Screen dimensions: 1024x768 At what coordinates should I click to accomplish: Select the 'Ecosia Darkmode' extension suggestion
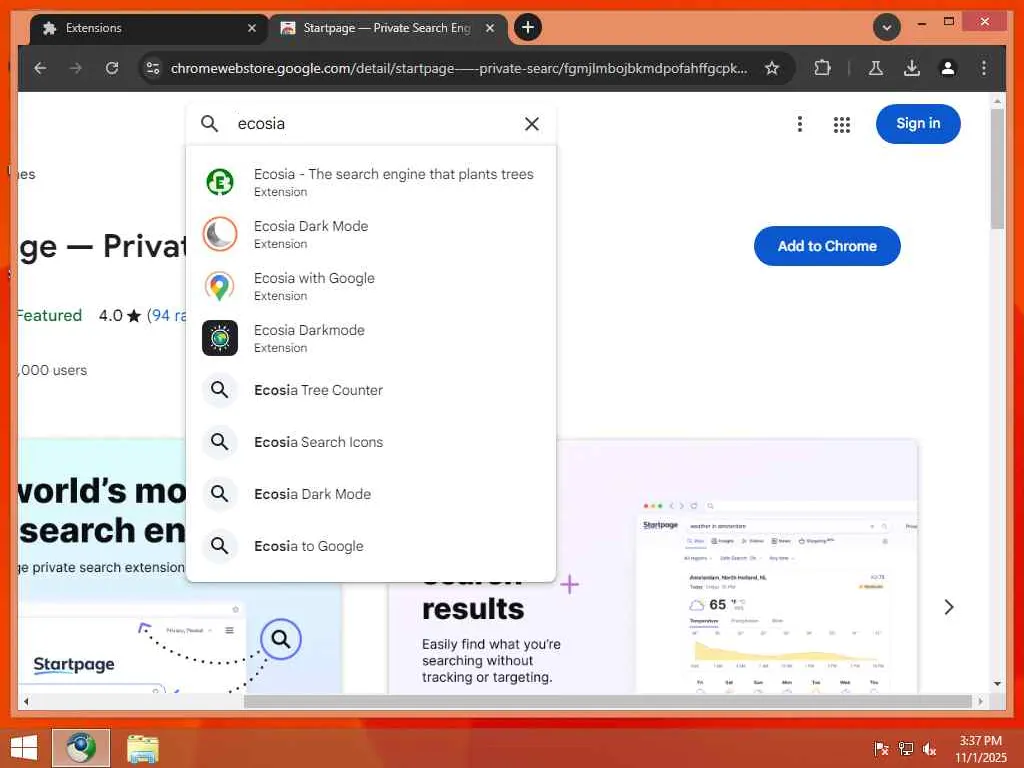pyautogui.click(x=371, y=338)
